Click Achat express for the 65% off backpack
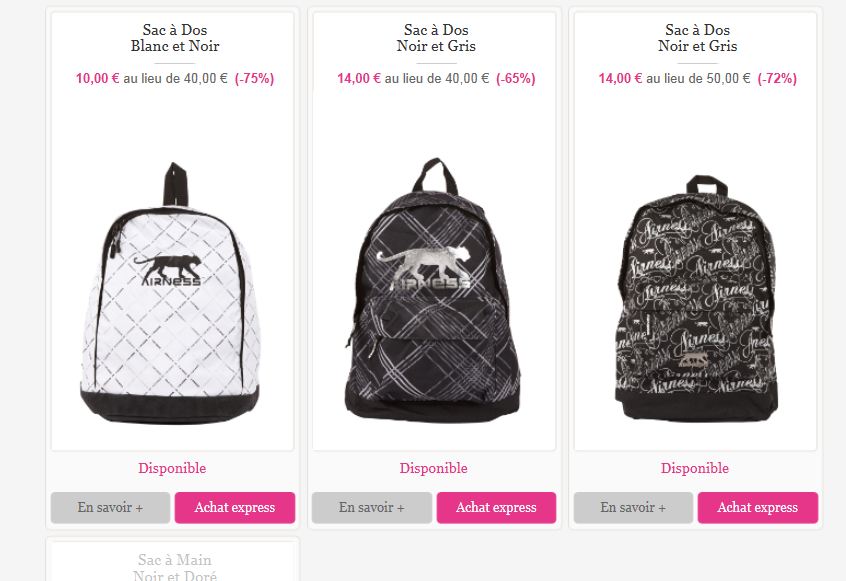846x581 pixels. tap(496, 507)
